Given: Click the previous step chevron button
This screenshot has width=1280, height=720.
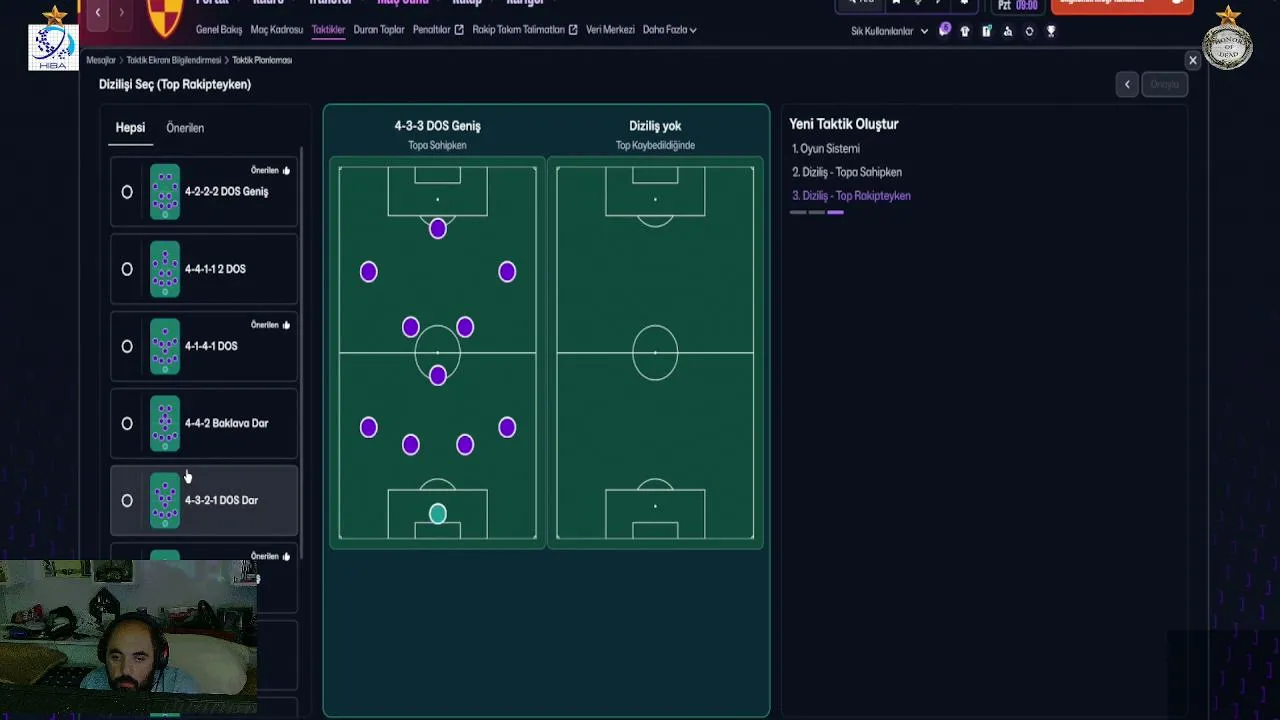Looking at the screenshot, I should point(1127,84).
